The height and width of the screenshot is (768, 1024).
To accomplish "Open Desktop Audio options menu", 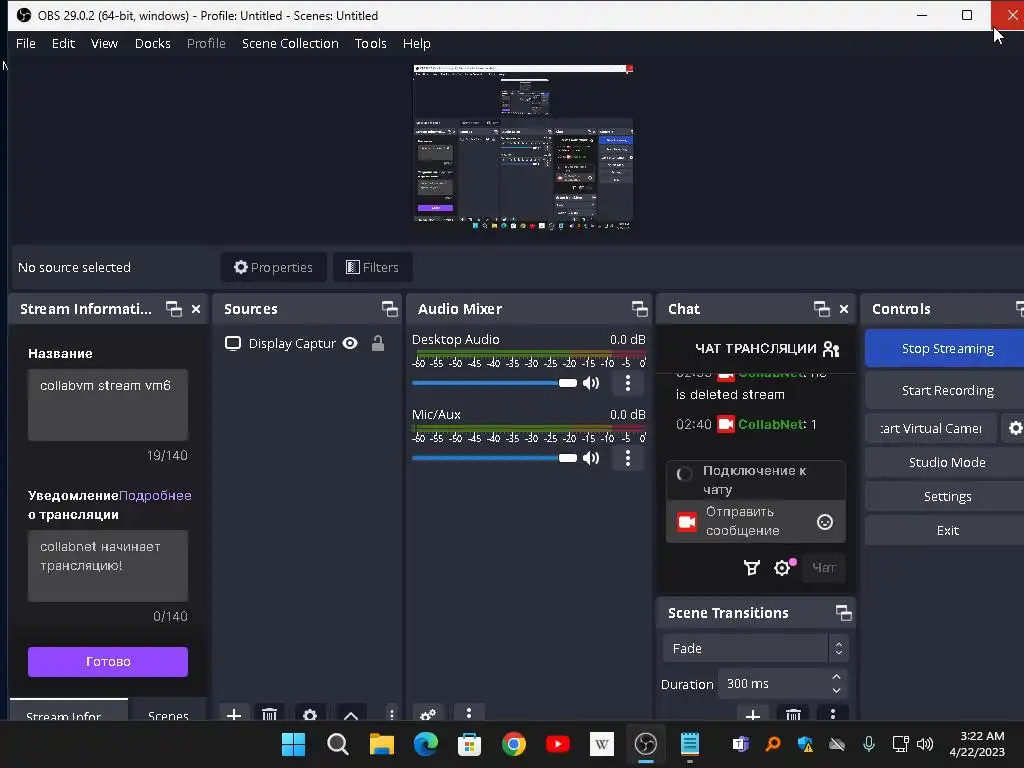I will tap(628, 383).
